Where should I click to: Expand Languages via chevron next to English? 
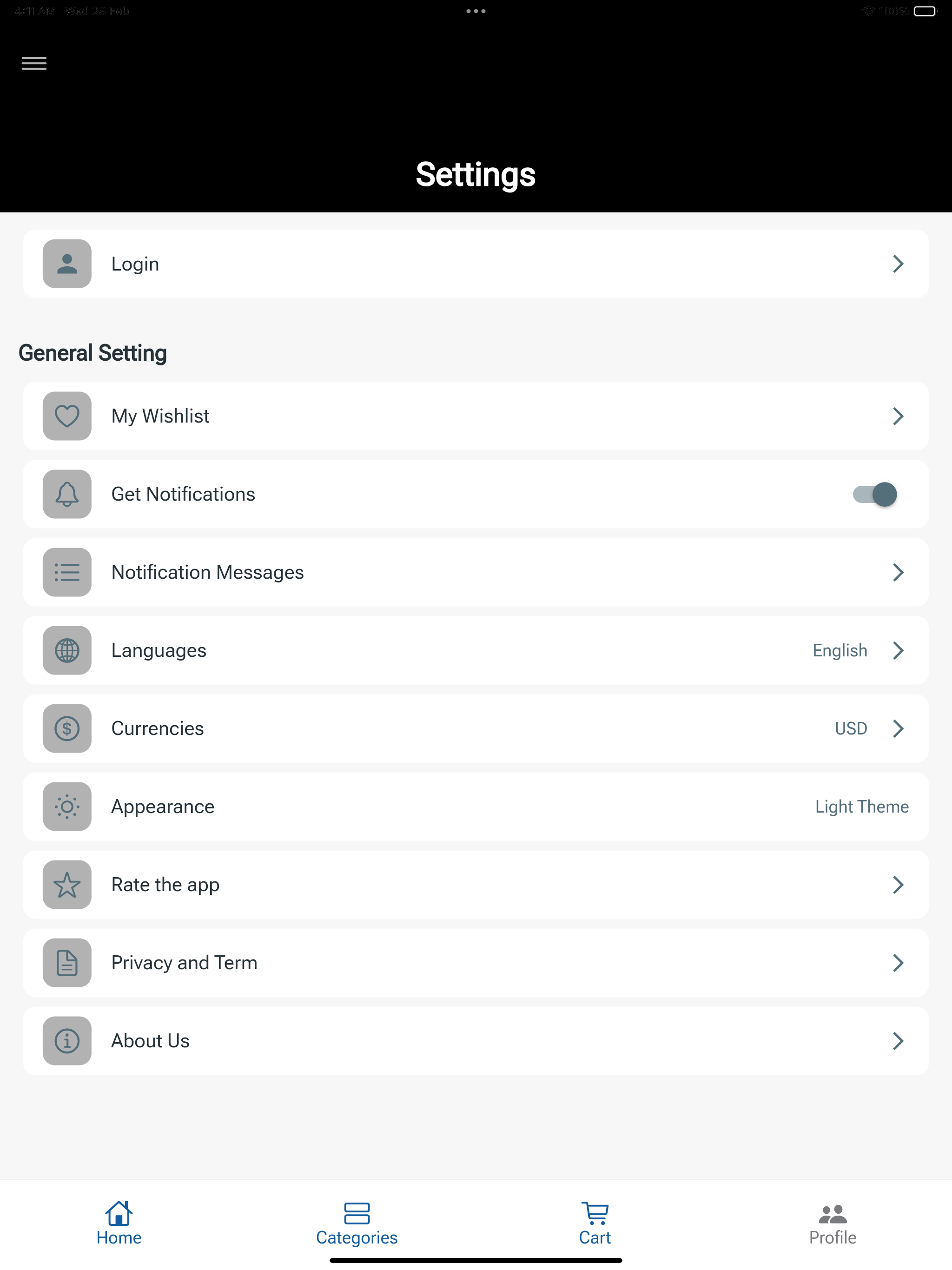point(898,650)
